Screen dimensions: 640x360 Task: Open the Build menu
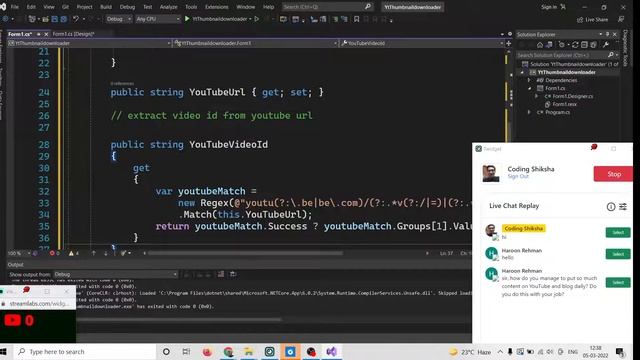tap(106, 7)
